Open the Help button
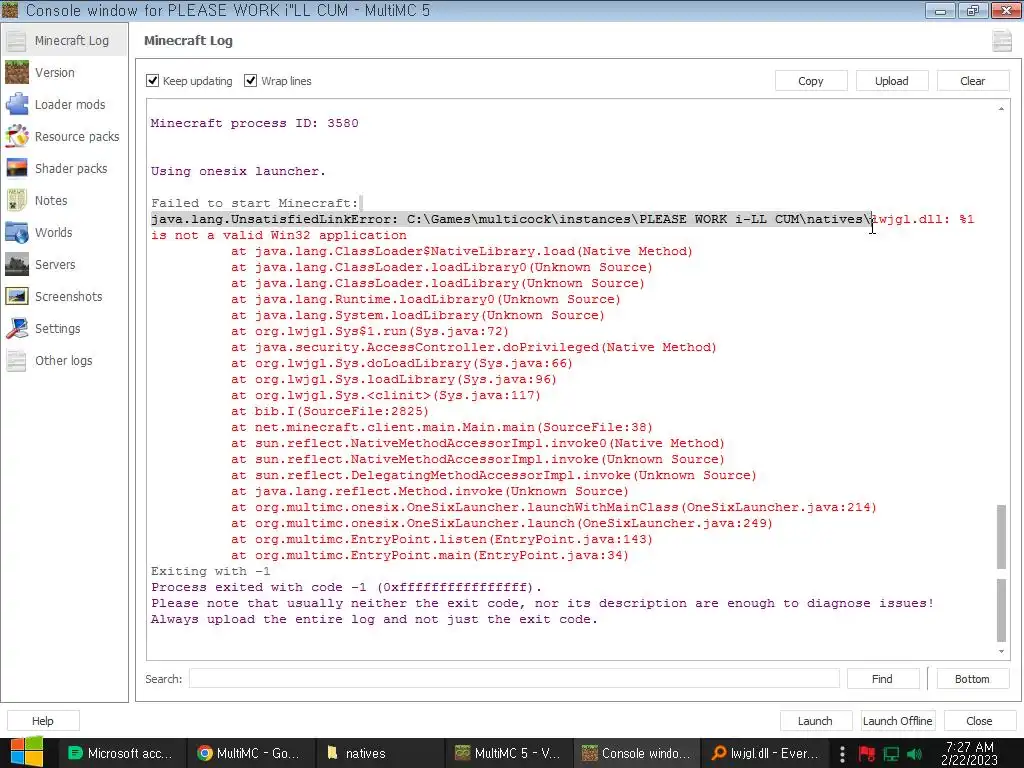Viewport: 1024px width, 768px height. (x=43, y=721)
